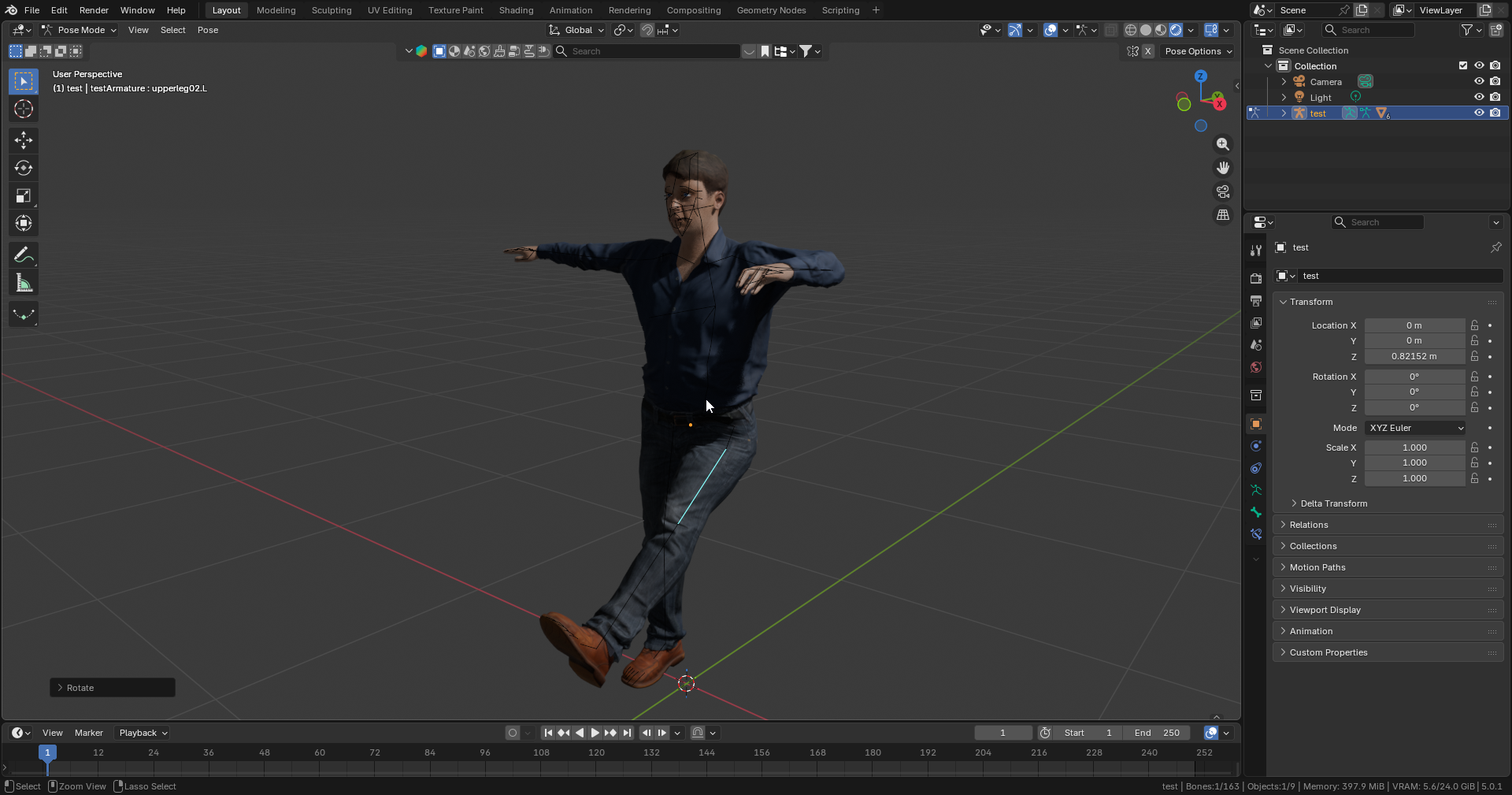
Task: Activate the Scale tool
Action: click(24, 195)
